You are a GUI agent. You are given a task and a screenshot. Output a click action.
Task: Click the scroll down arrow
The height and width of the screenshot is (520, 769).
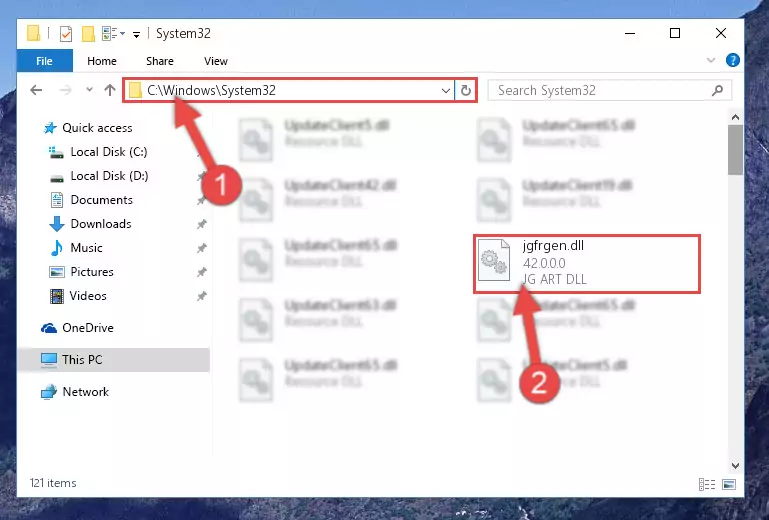[735, 466]
